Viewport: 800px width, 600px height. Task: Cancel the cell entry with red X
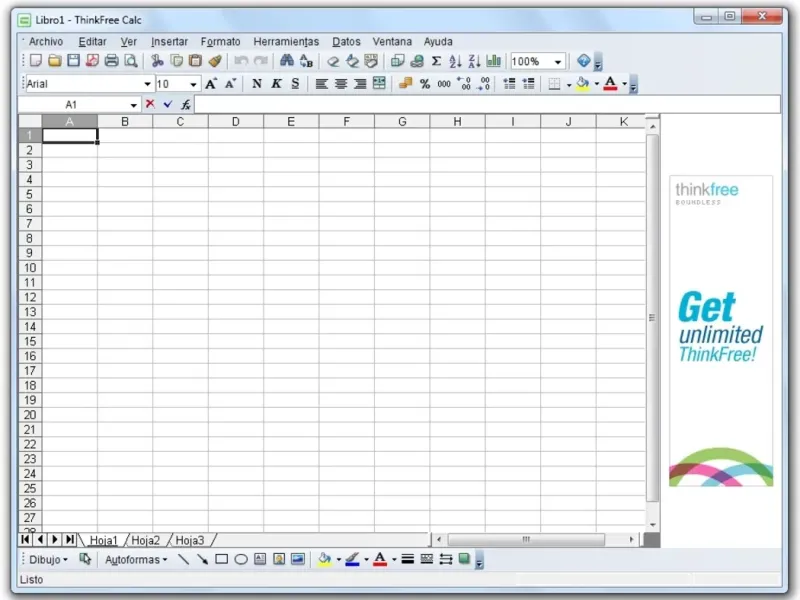(150, 104)
